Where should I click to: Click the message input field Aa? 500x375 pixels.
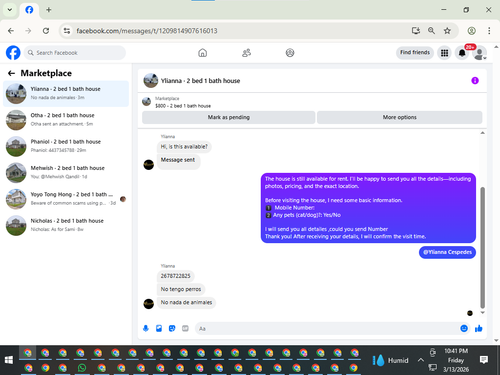click(x=327, y=329)
